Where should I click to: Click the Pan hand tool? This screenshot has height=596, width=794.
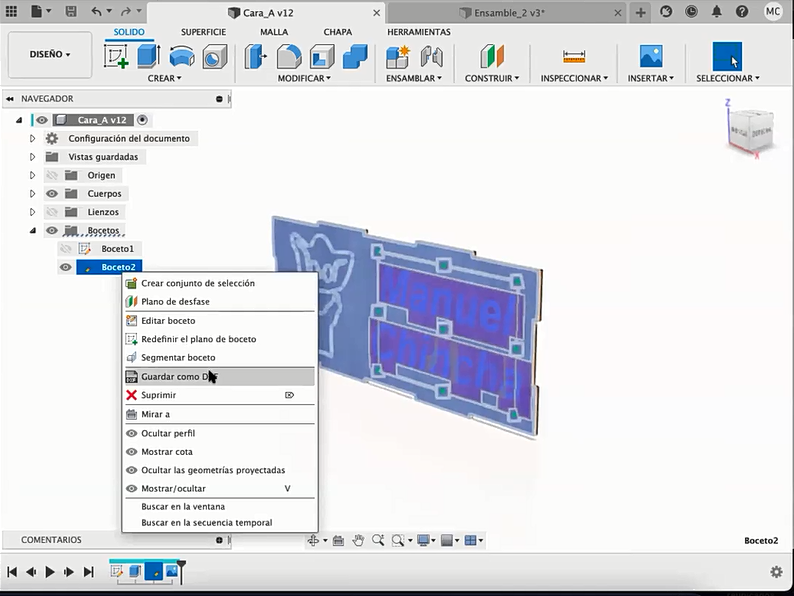[359, 540]
